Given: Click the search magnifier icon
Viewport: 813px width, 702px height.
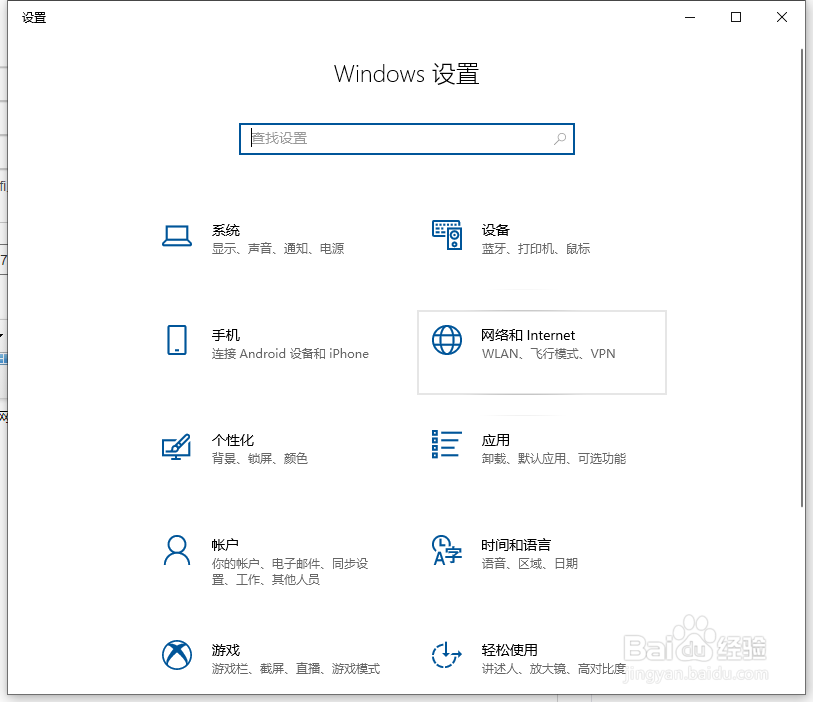Looking at the screenshot, I should pos(560,138).
